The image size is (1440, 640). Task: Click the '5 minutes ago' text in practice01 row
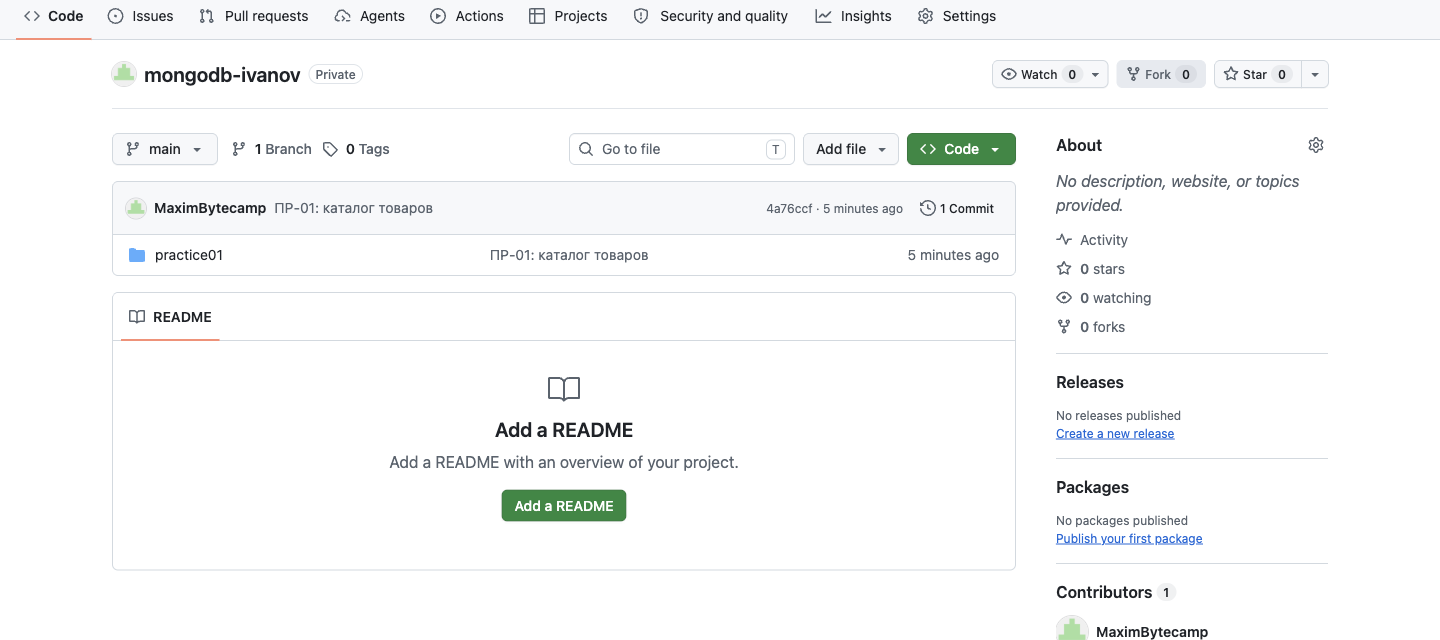[x=953, y=255]
